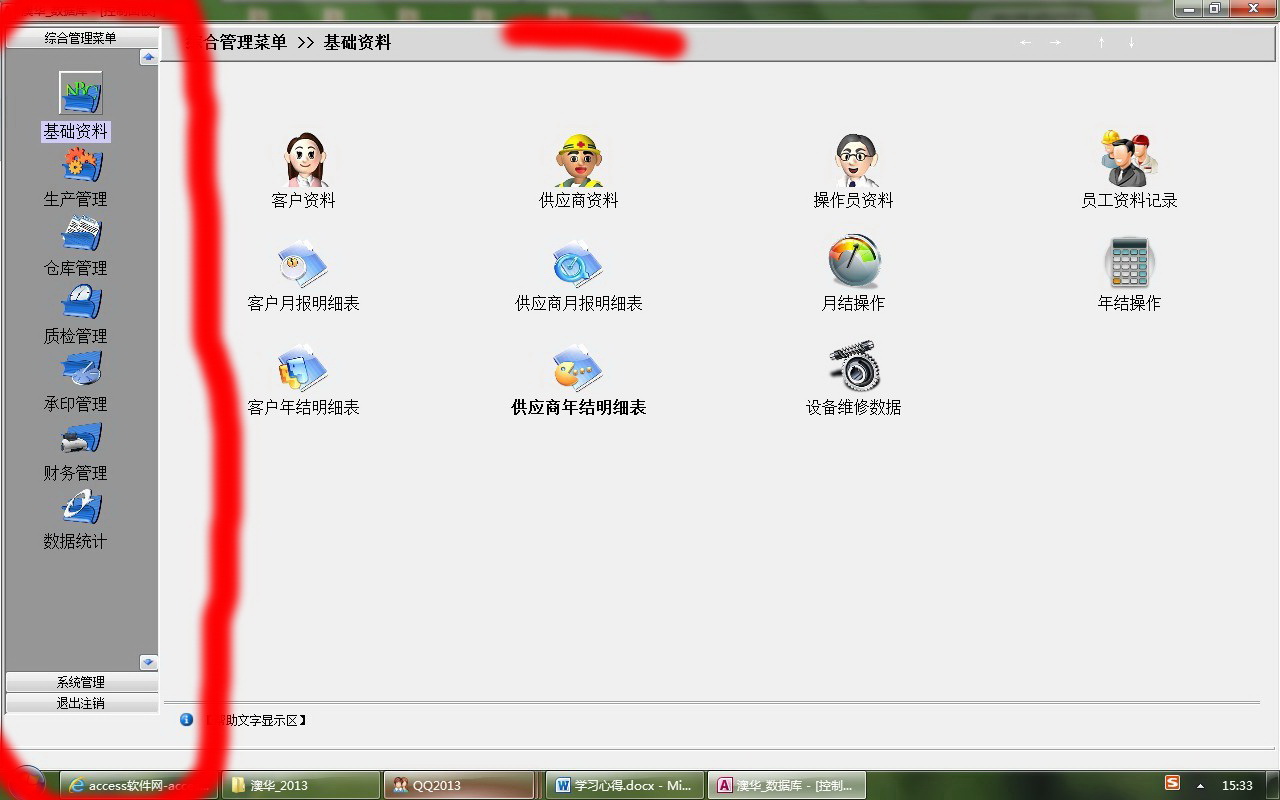Open 供应商年结明细表 report icon
The image size is (1280, 800).
tap(578, 369)
